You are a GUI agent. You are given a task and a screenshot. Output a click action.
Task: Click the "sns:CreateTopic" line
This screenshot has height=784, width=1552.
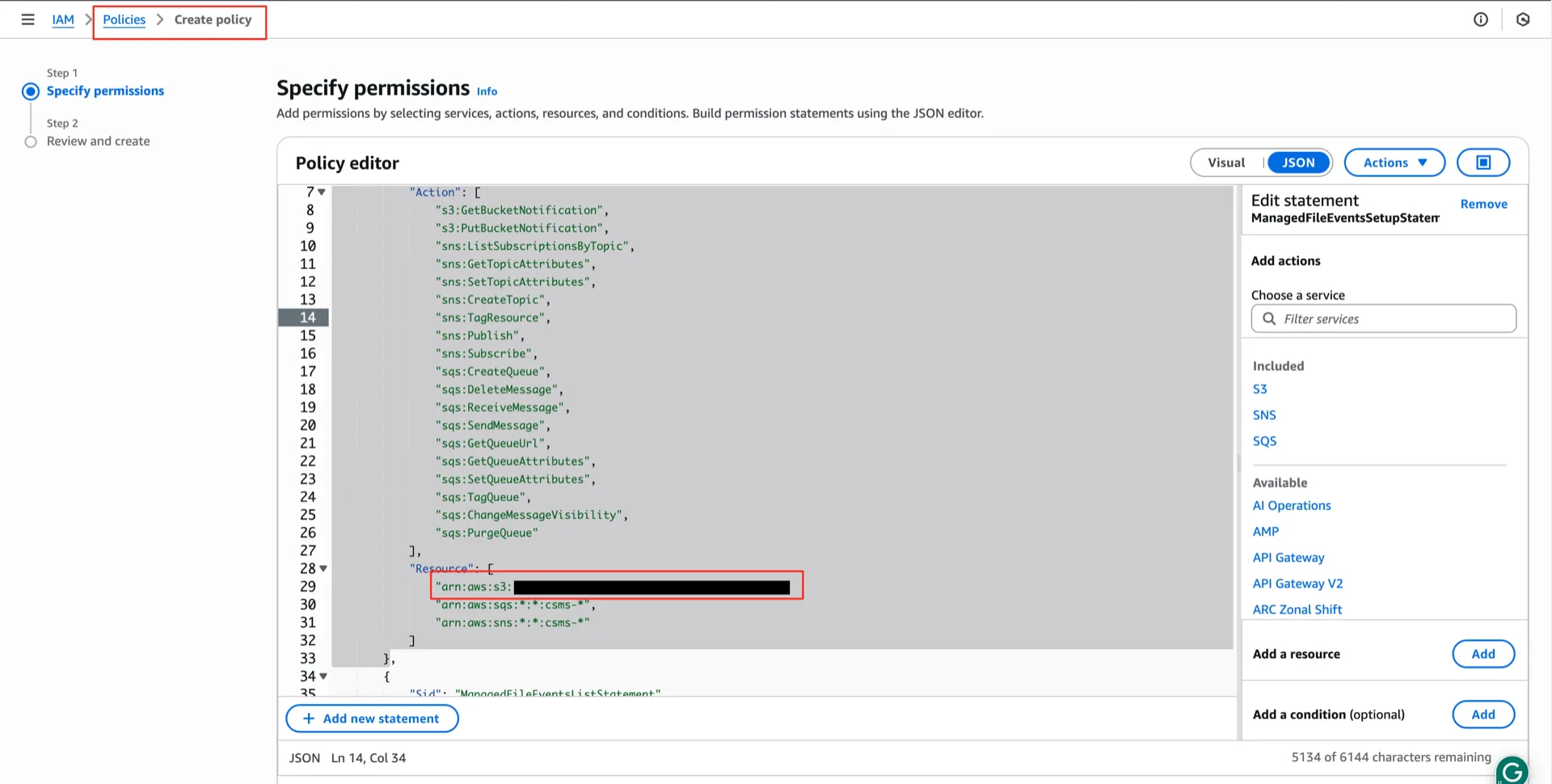492,300
